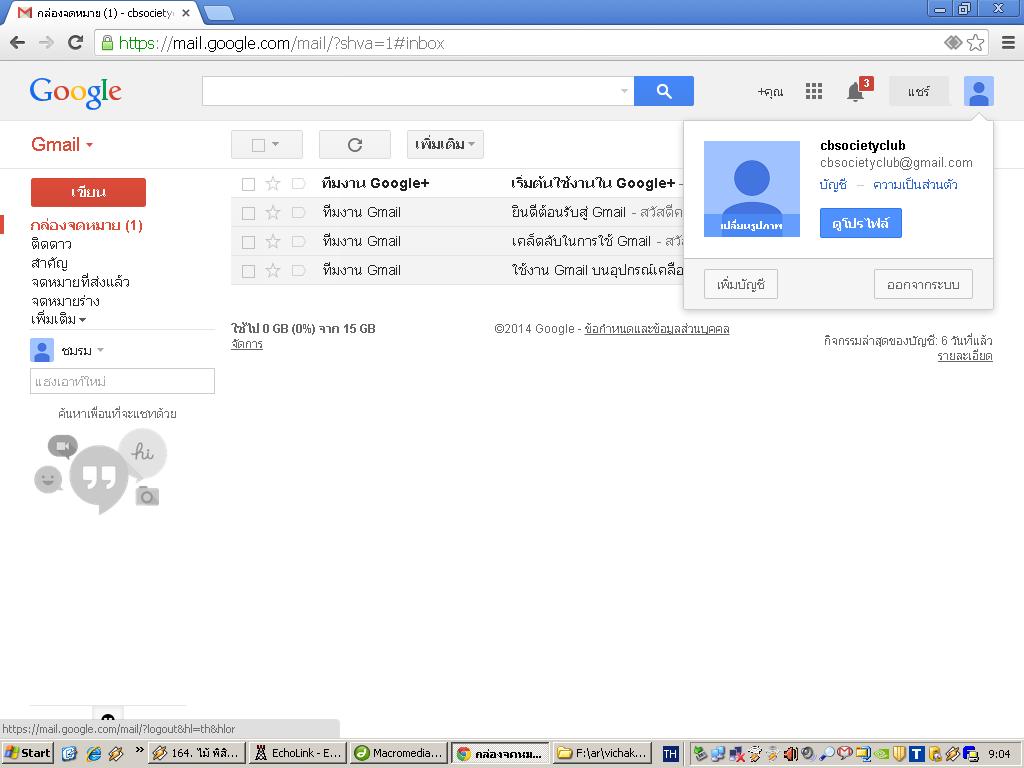Open search options arrow in search box
The height and width of the screenshot is (768, 1024).
click(624, 91)
